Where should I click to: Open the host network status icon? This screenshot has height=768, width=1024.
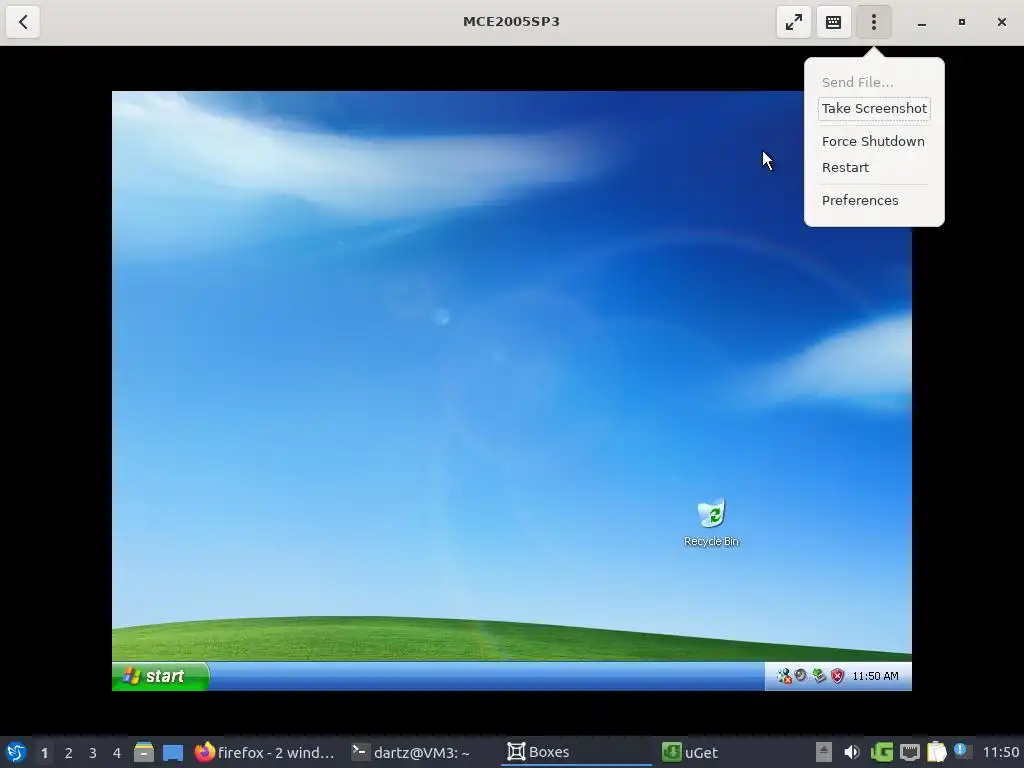coord(910,752)
